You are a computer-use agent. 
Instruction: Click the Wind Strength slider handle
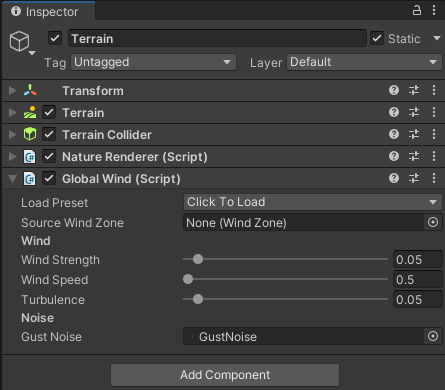pyautogui.click(x=198, y=259)
